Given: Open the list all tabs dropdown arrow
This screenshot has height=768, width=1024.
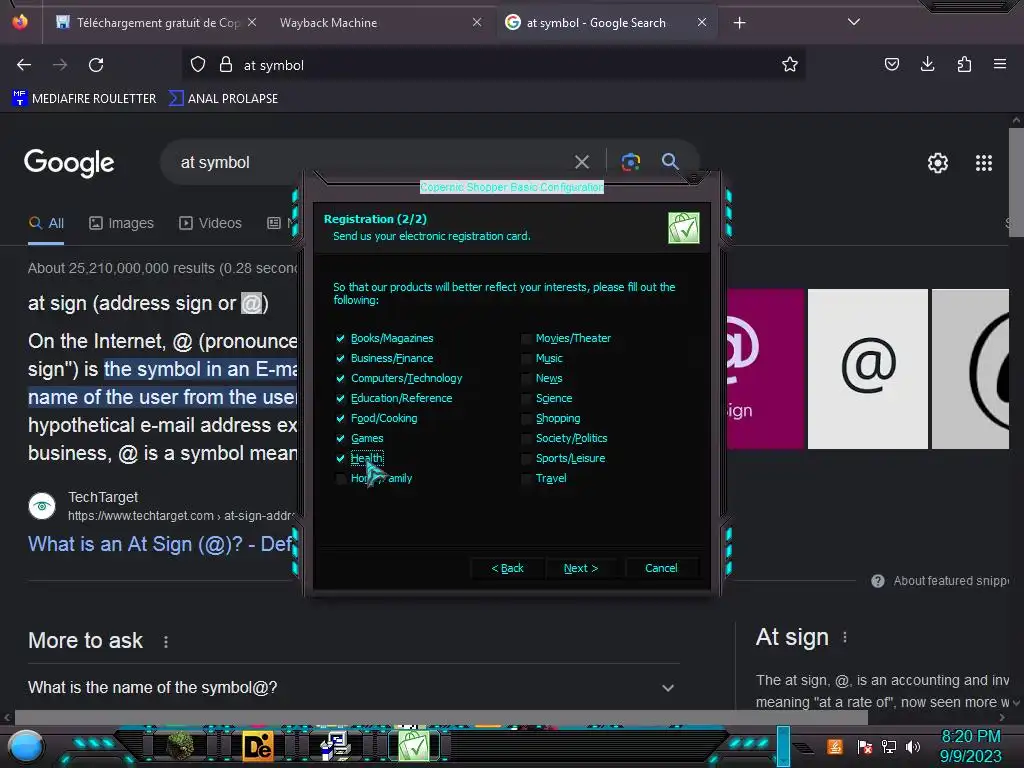Looking at the screenshot, I should [x=854, y=22].
